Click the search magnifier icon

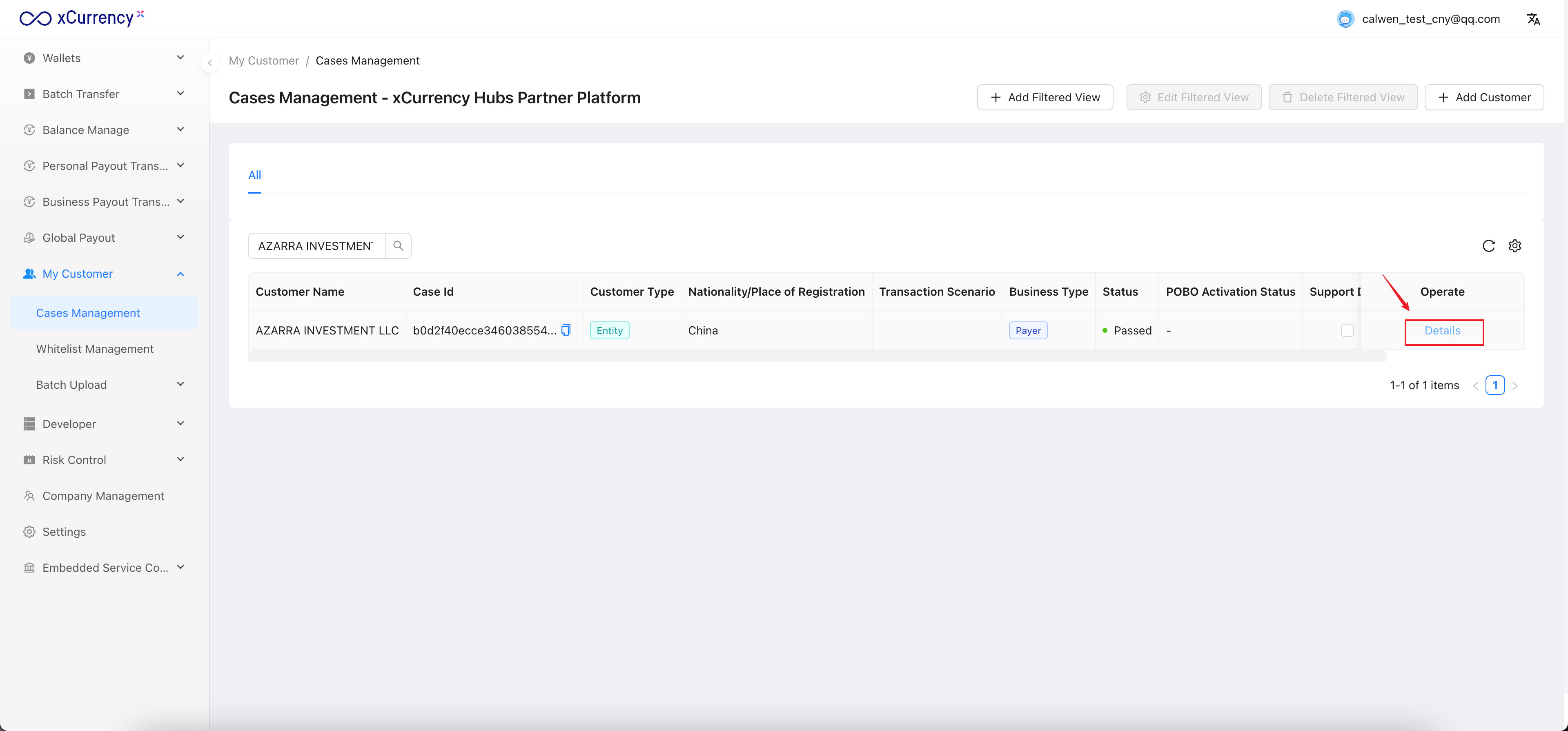398,246
